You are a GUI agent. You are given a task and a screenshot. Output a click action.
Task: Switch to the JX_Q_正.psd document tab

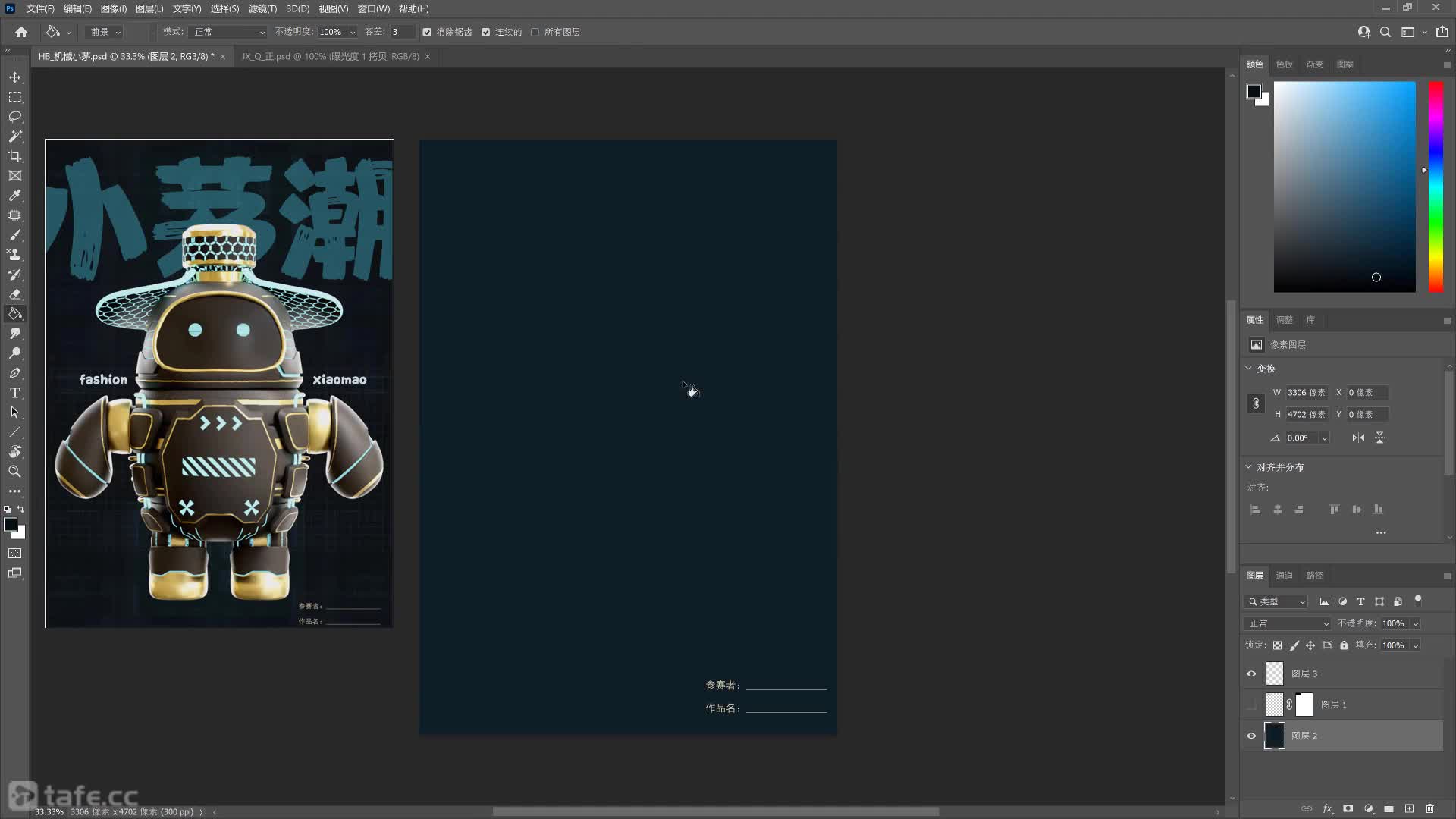coord(331,56)
